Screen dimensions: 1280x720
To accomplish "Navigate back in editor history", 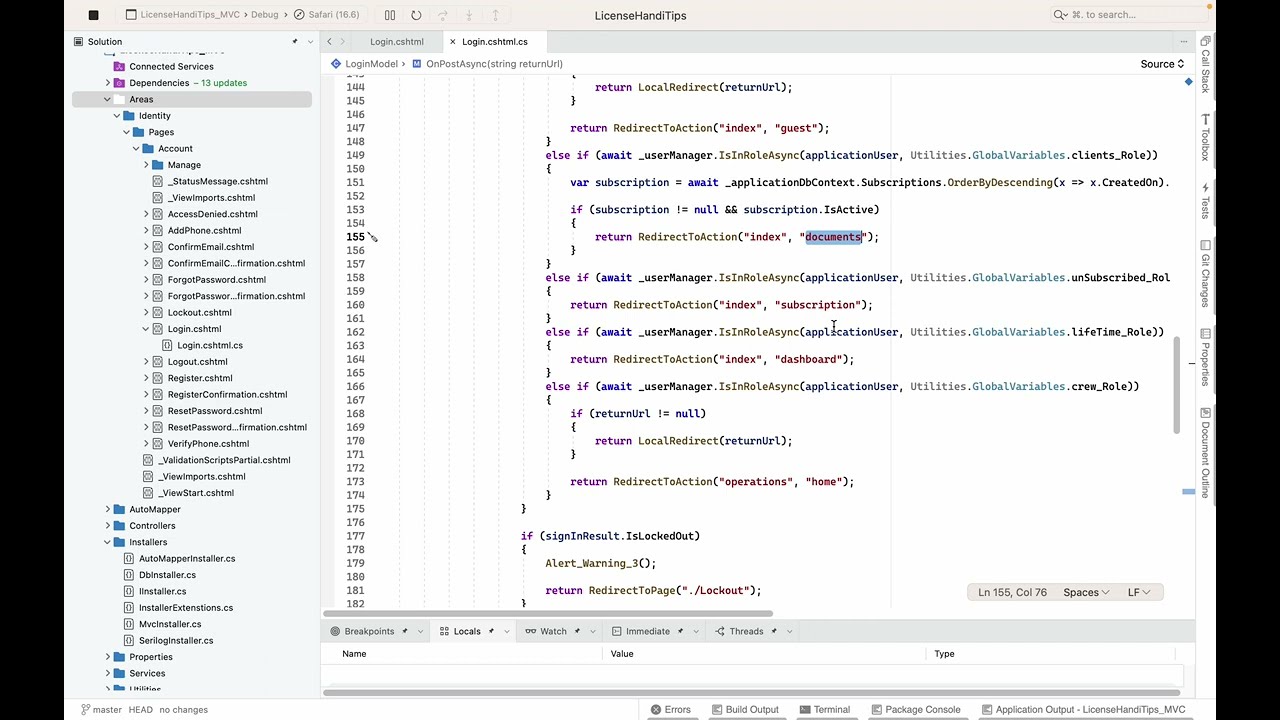I will click(329, 42).
